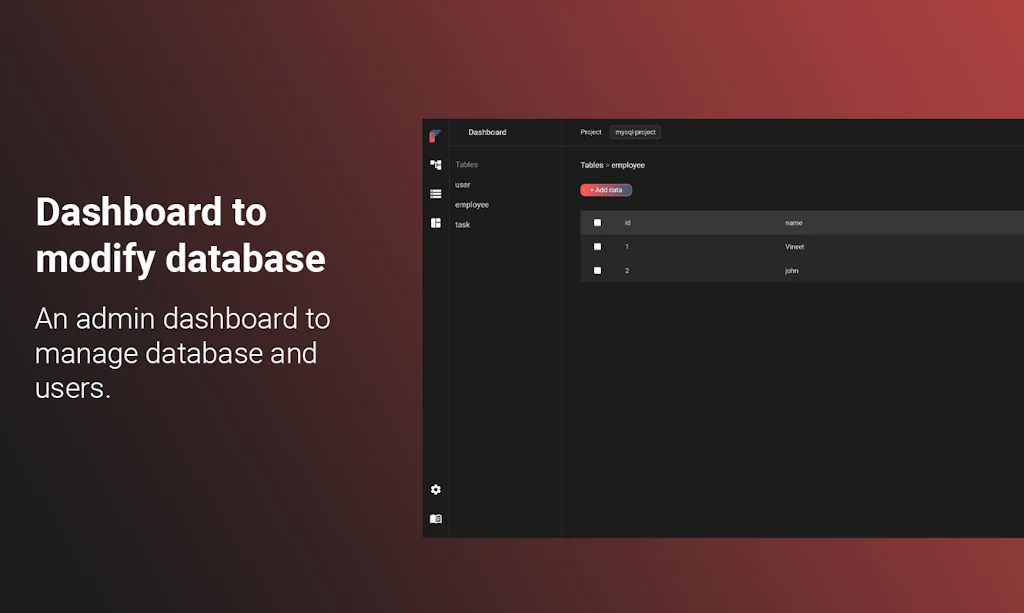Open the task table
The width and height of the screenshot is (1024, 613).
coord(462,225)
